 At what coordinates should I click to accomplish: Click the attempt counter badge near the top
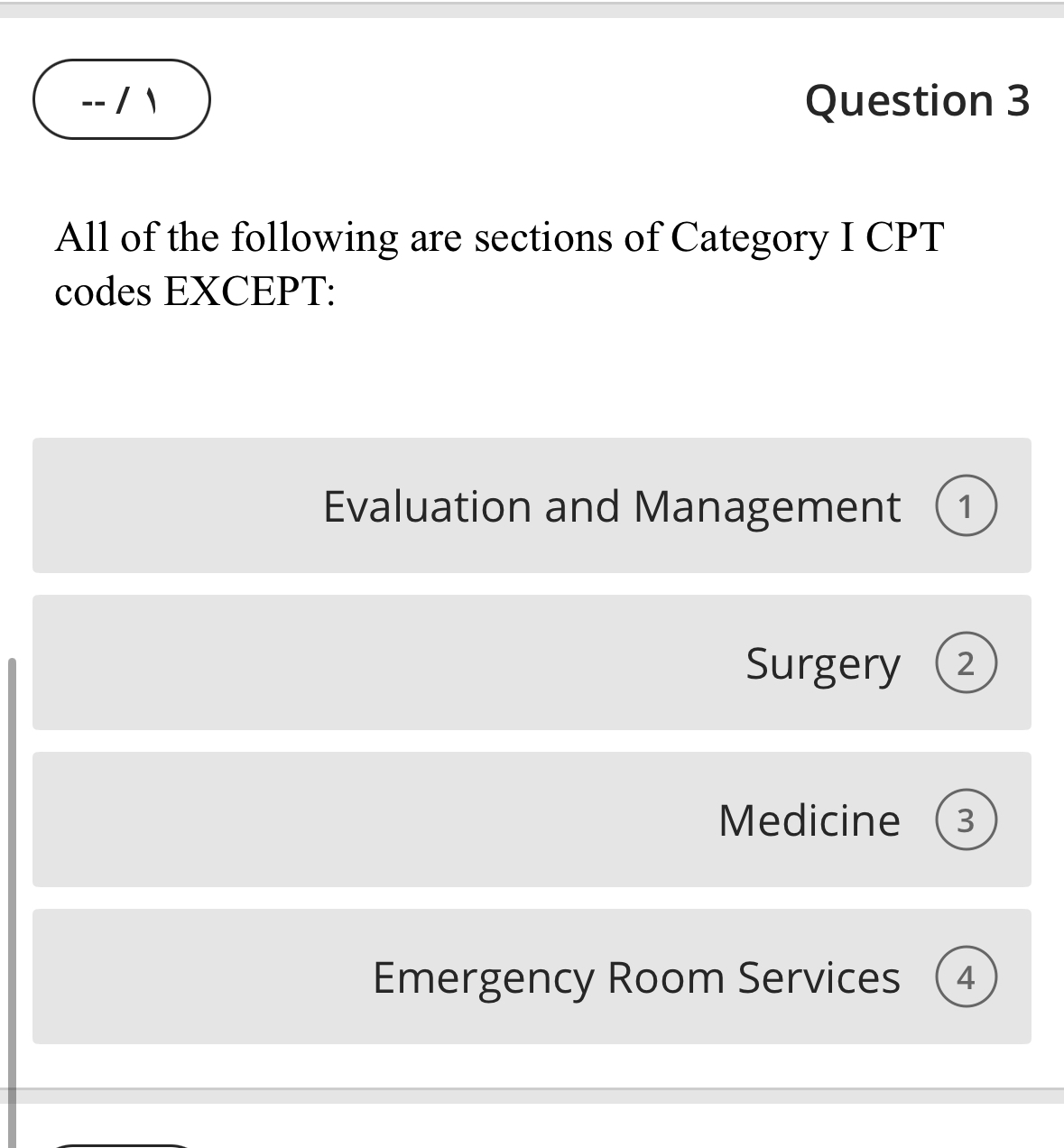pos(121,99)
